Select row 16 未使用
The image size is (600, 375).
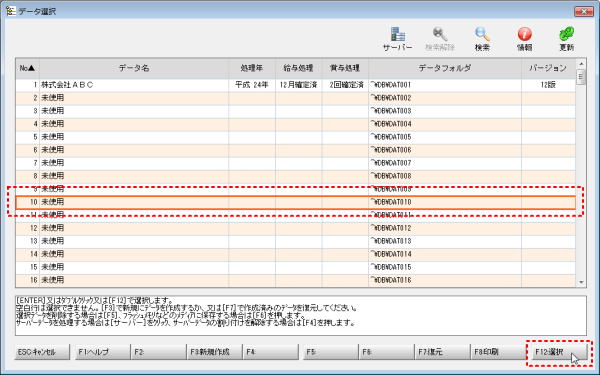[x=295, y=280]
